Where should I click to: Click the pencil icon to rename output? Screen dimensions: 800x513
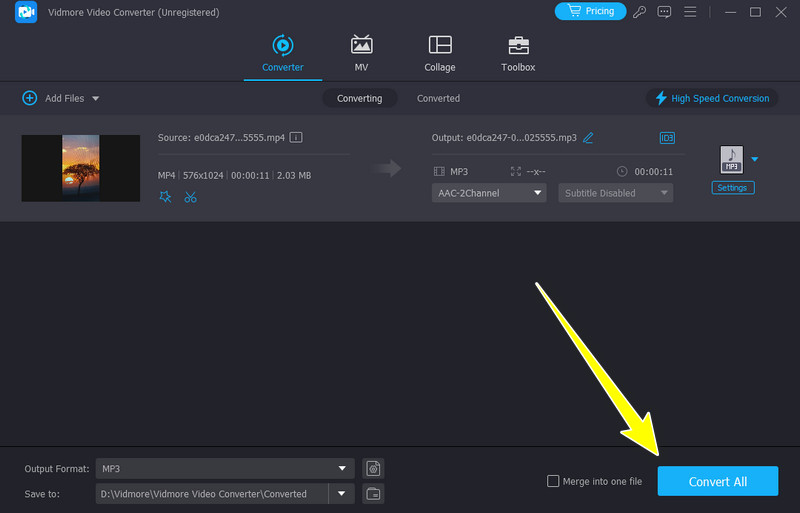(x=588, y=138)
